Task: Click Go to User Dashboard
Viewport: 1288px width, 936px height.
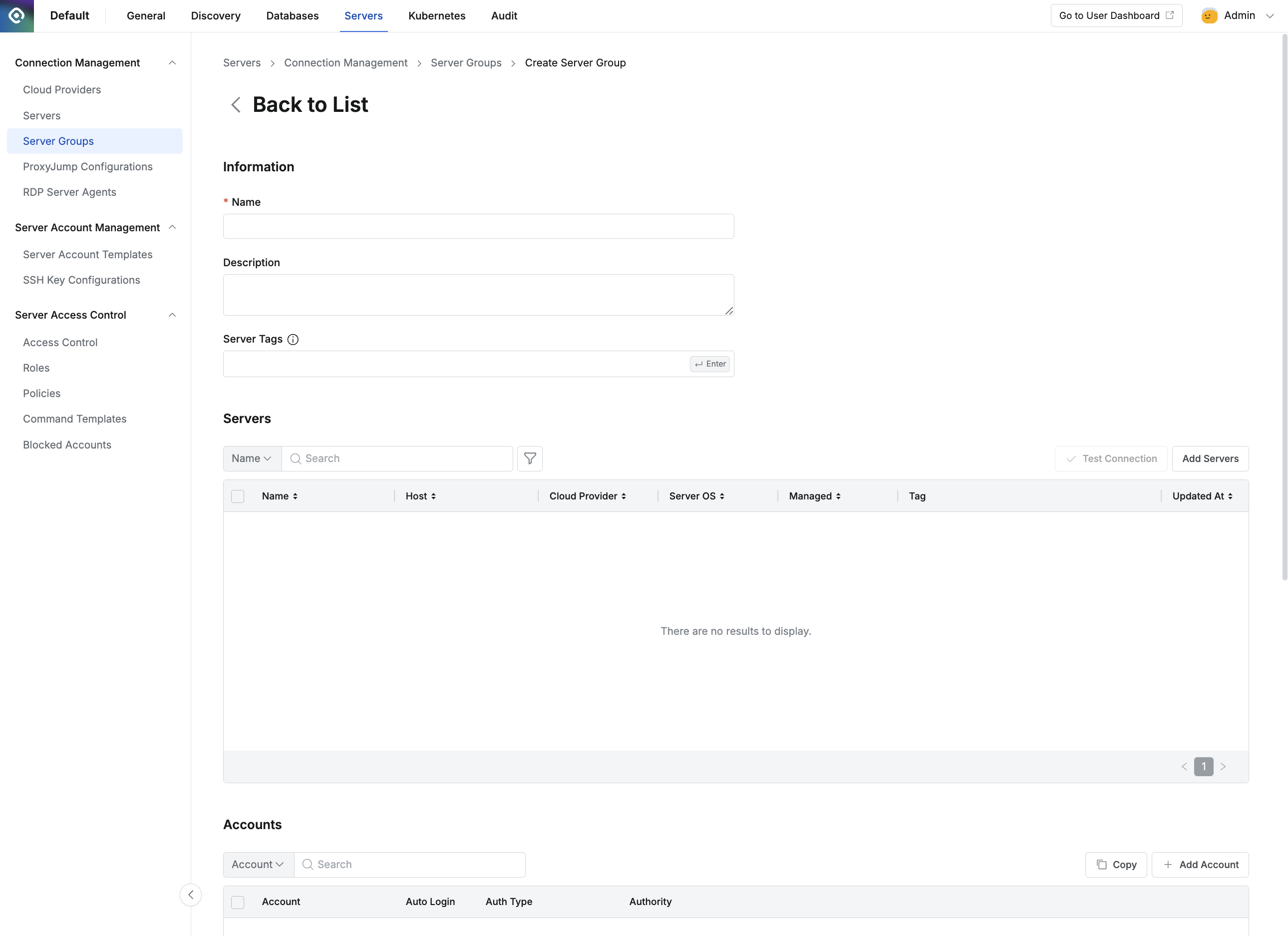Action: [1115, 16]
